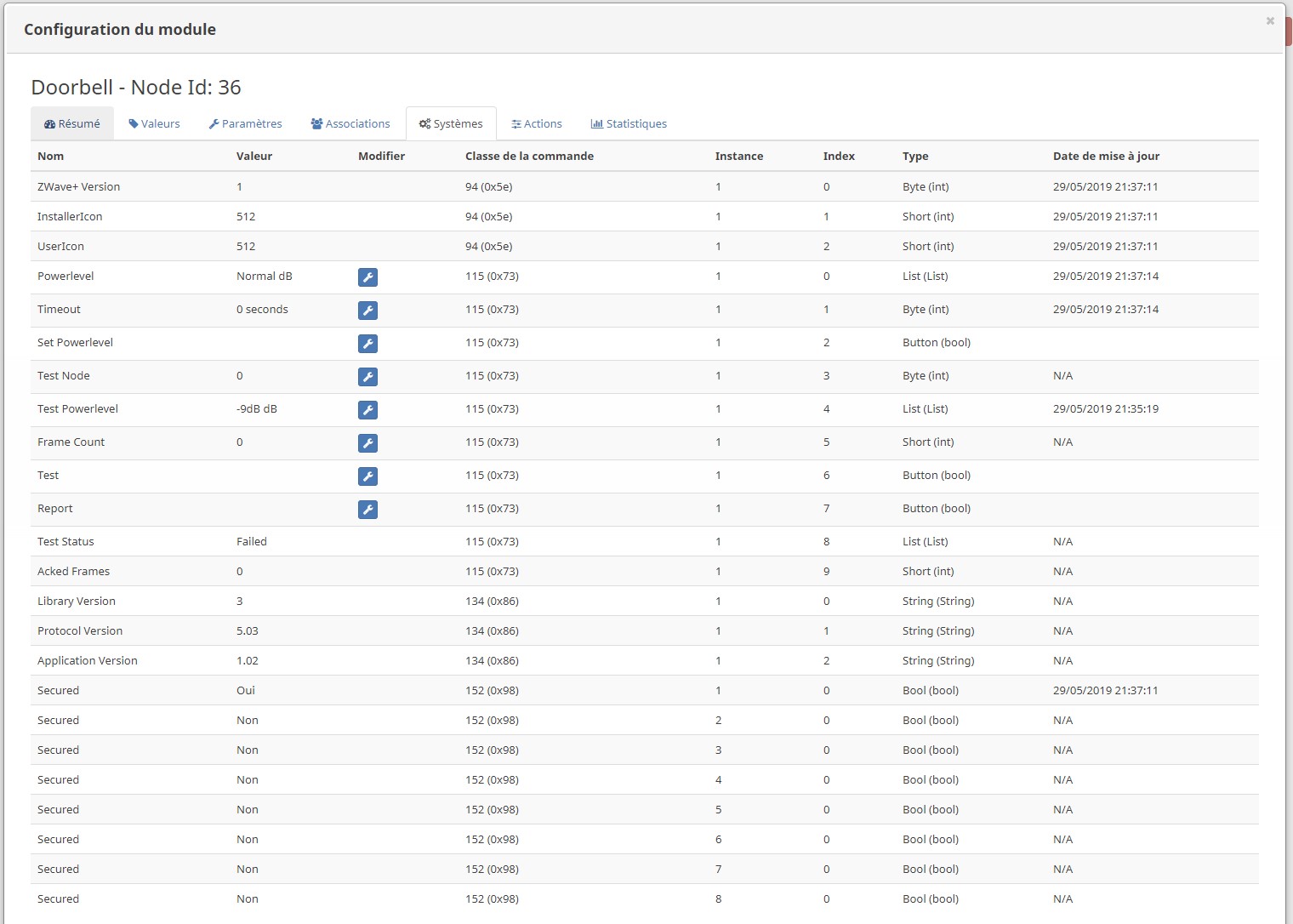Click the Instance column header
Screen dimensions: 1293x924
click(x=739, y=156)
